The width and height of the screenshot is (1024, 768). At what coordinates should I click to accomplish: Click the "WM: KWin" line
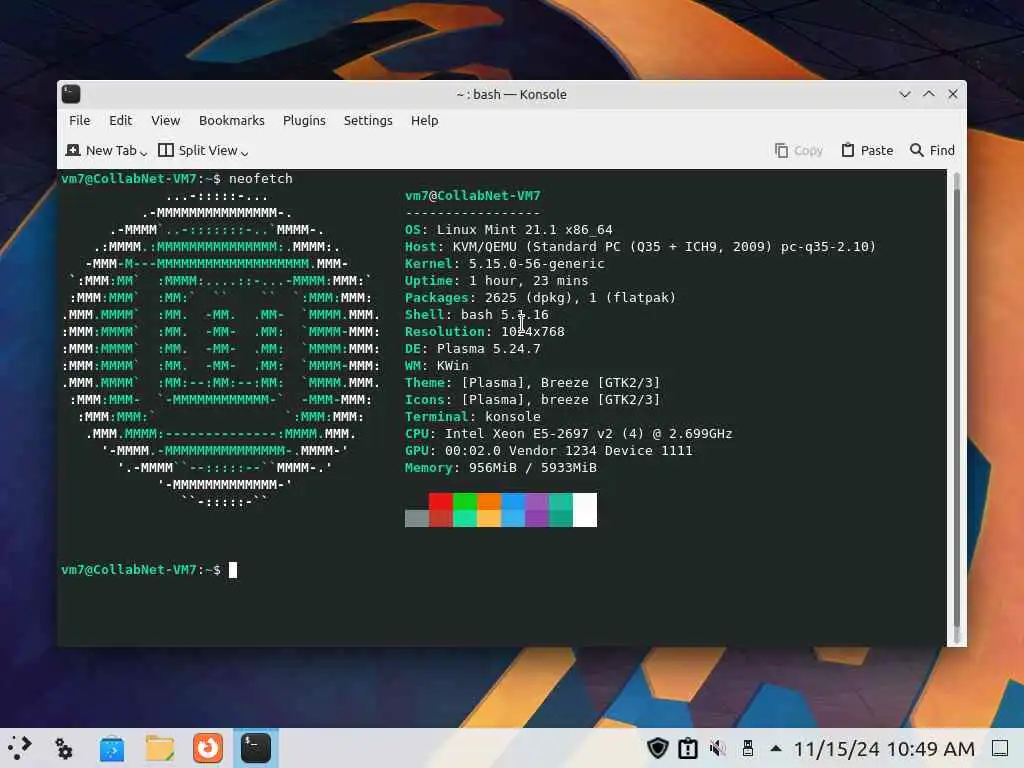click(x=437, y=366)
